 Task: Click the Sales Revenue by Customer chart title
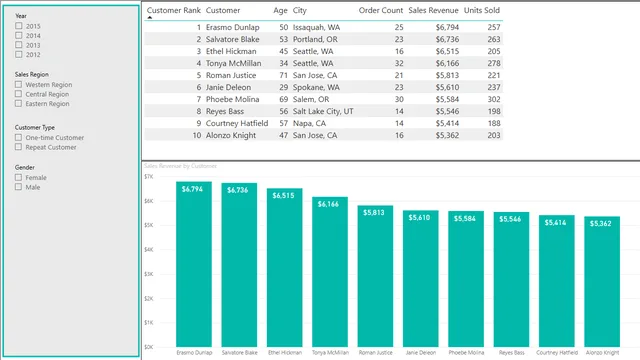(180, 166)
